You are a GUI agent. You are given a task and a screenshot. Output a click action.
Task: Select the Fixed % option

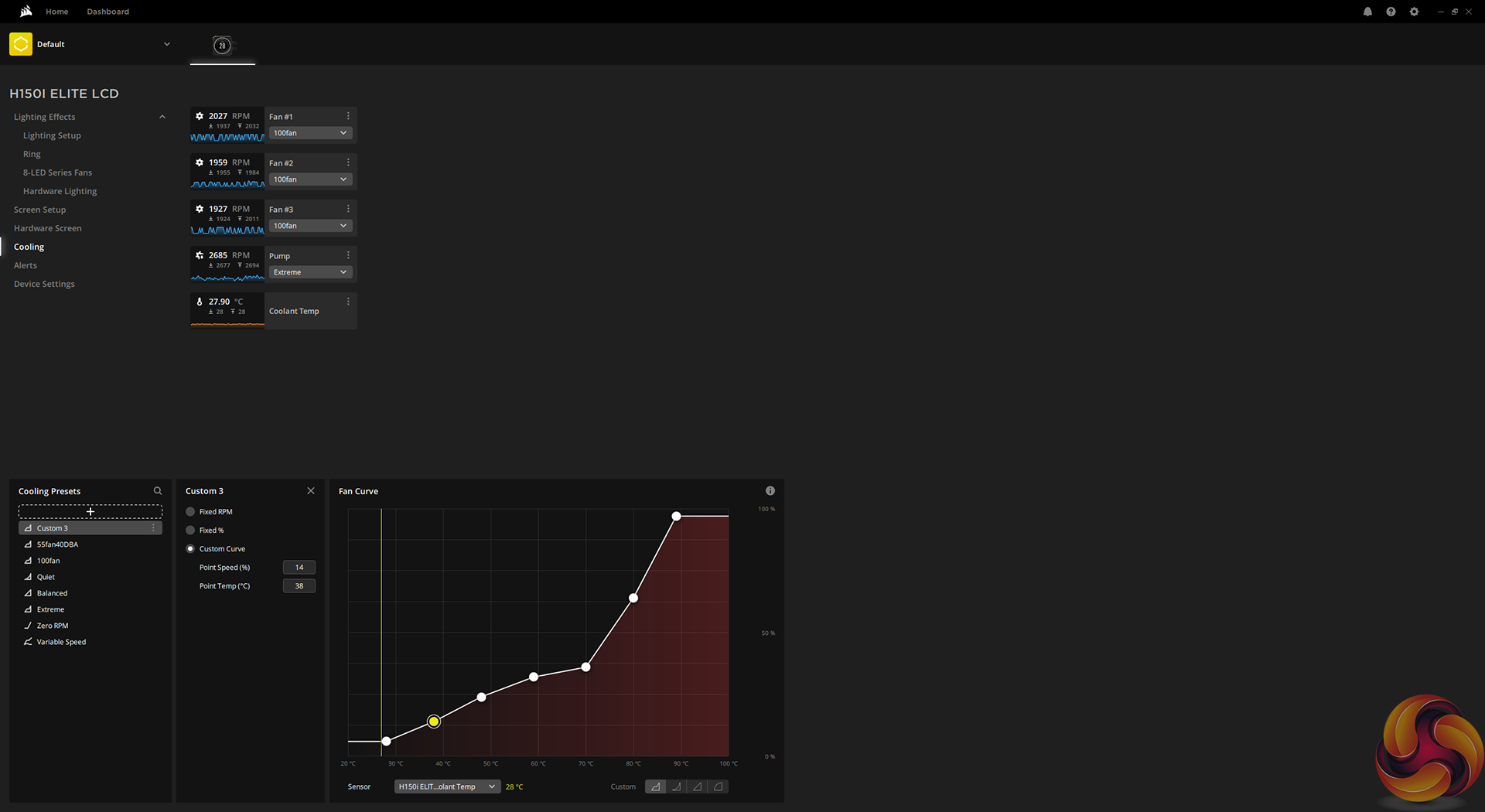190,531
